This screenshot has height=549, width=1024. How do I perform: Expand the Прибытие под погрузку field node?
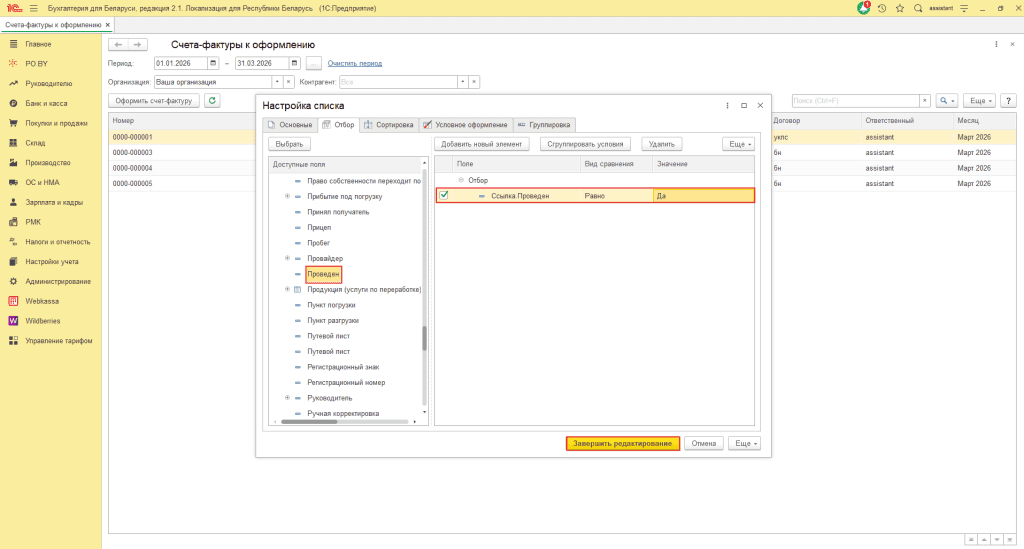pos(287,196)
